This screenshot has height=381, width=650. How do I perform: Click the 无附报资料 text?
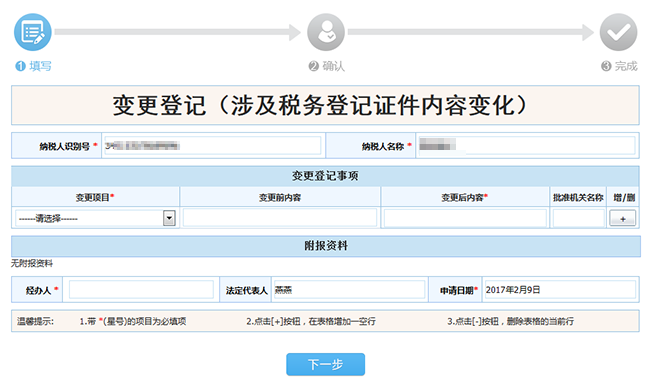32,263
